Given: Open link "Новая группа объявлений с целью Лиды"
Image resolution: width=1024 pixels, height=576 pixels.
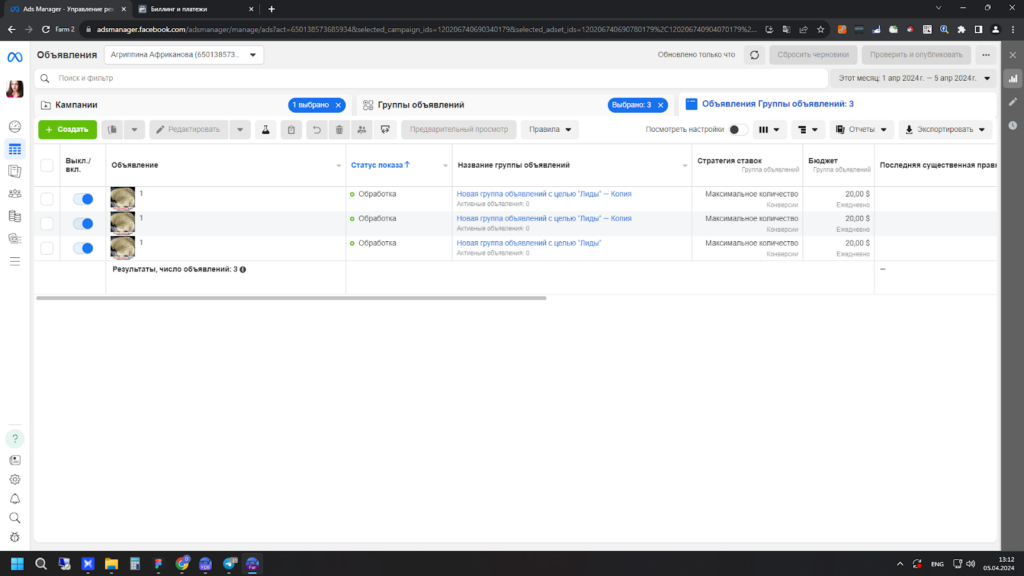Looking at the screenshot, I should coord(528,243).
